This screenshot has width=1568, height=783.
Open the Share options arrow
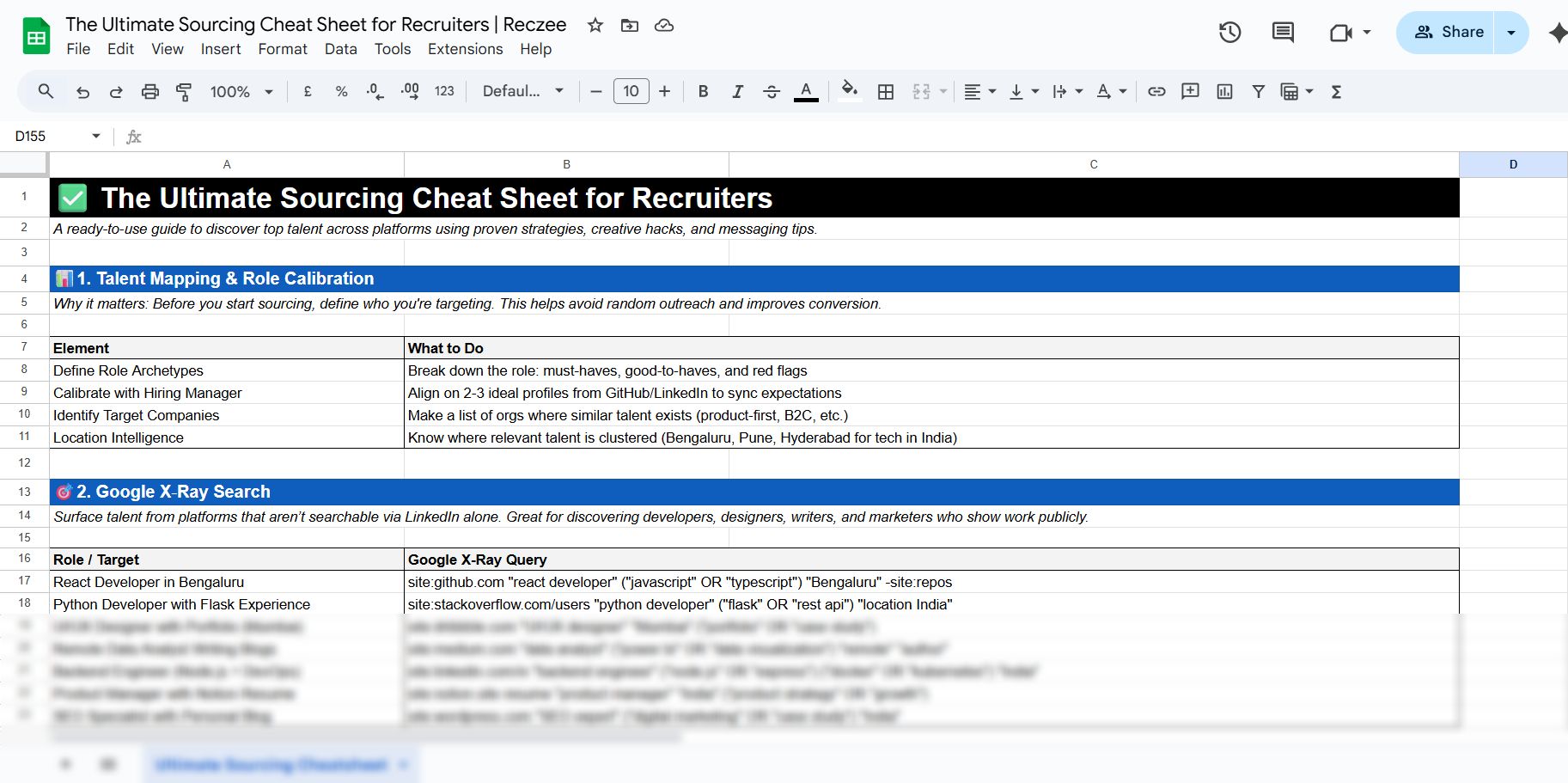click(1511, 33)
